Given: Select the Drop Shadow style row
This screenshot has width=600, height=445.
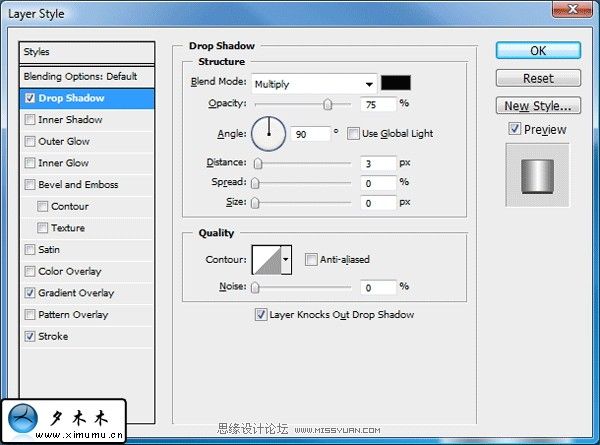Looking at the screenshot, I should coord(87,98).
